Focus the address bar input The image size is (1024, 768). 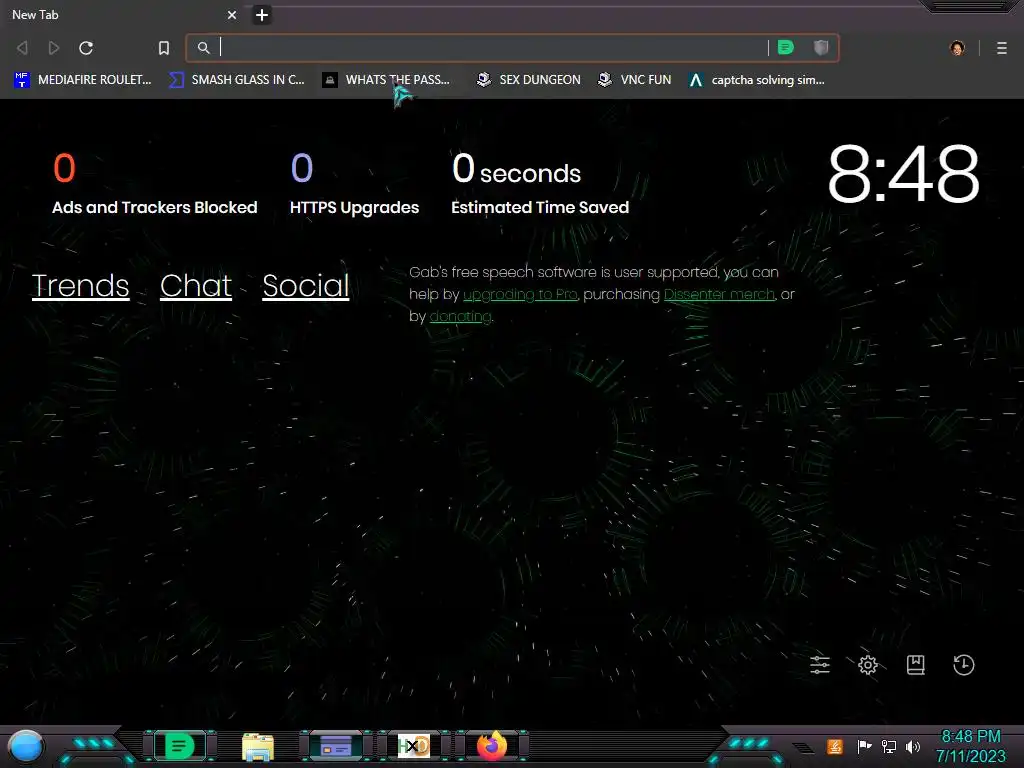click(493, 48)
